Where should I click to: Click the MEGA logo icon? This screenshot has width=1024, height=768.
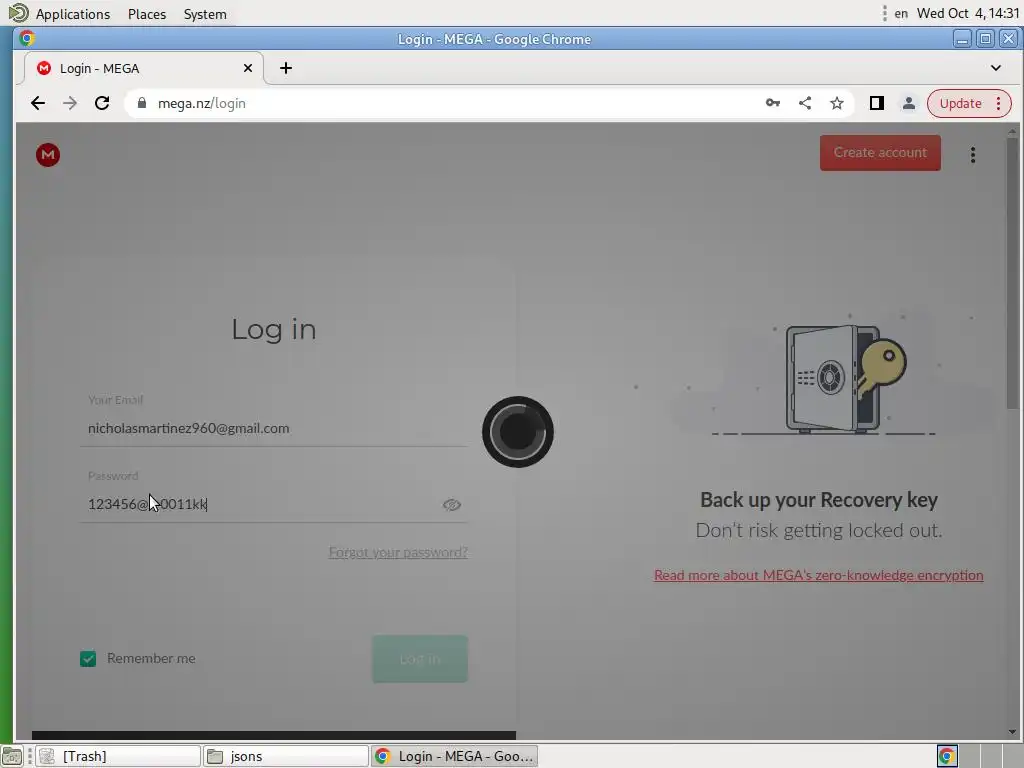click(48, 155)
